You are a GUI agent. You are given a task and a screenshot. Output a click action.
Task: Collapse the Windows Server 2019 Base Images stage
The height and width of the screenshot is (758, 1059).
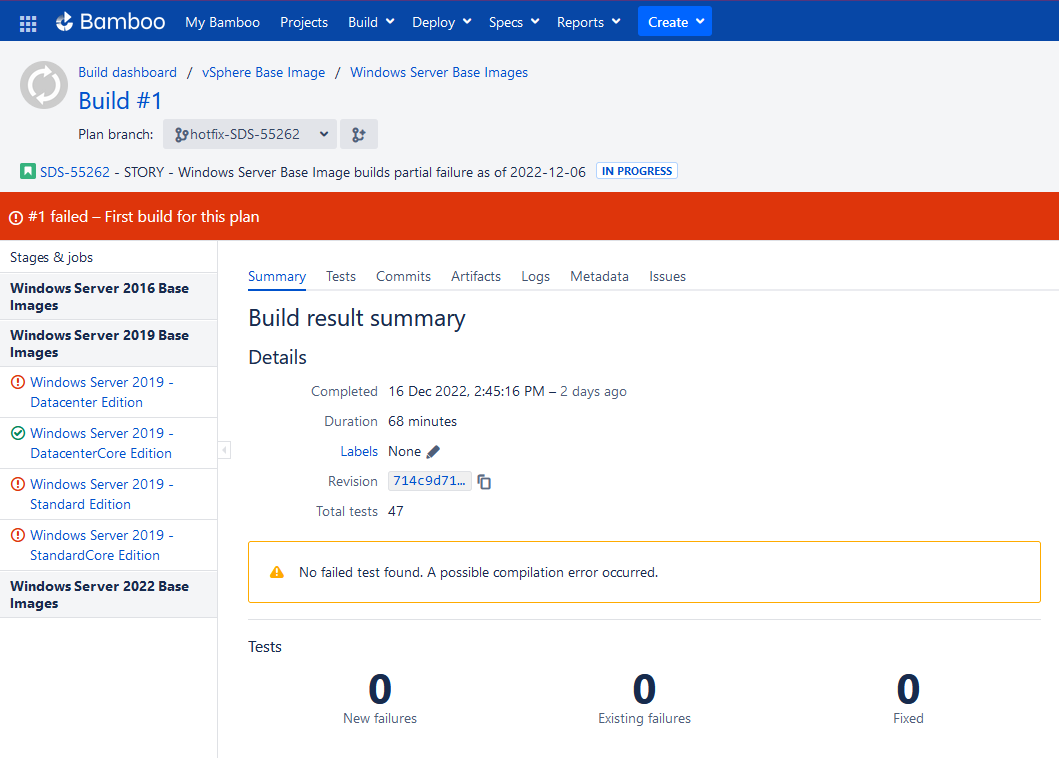[x=109, y=344]
